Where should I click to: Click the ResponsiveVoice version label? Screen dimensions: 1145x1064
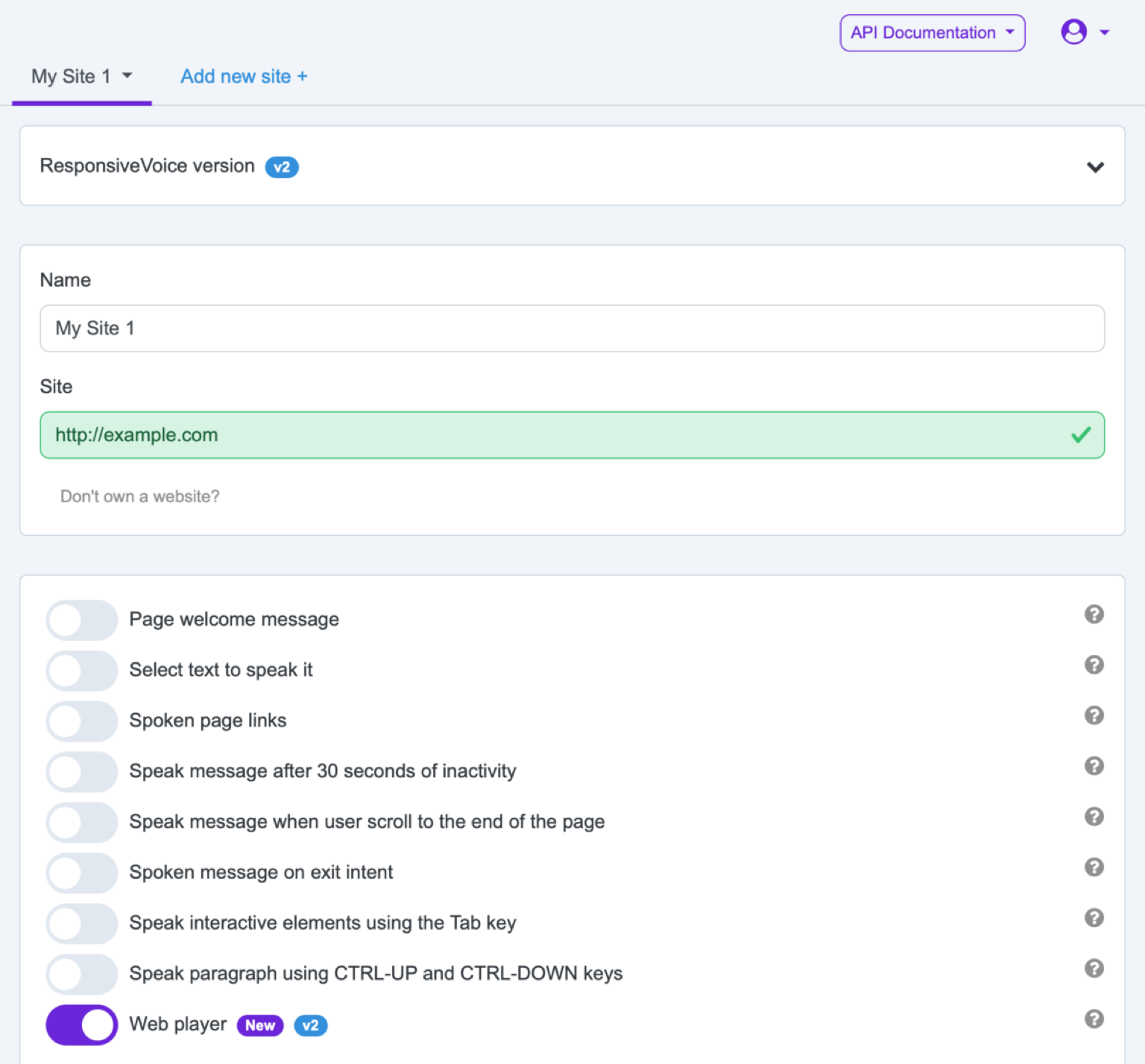click(x=148, y=165)
